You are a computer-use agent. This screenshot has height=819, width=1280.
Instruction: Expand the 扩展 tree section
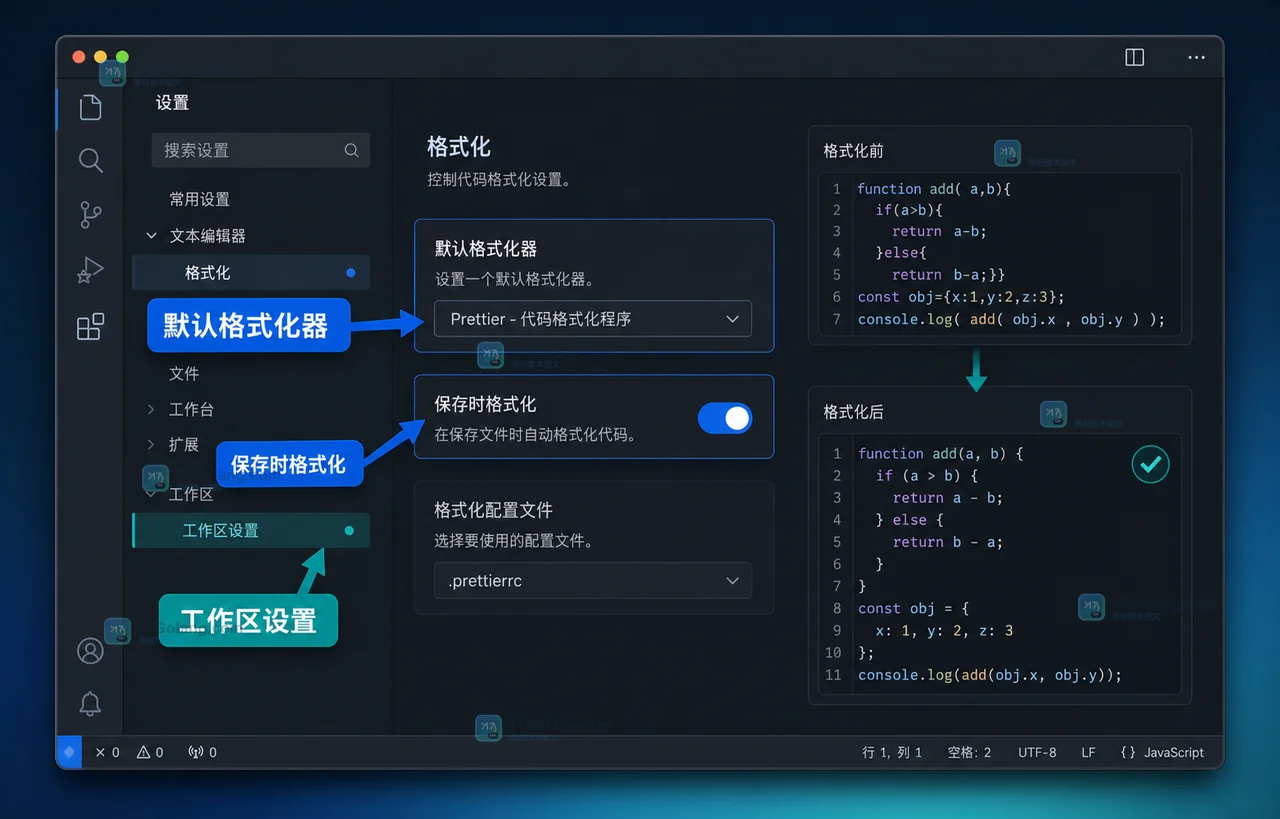(x=151, y=444)
